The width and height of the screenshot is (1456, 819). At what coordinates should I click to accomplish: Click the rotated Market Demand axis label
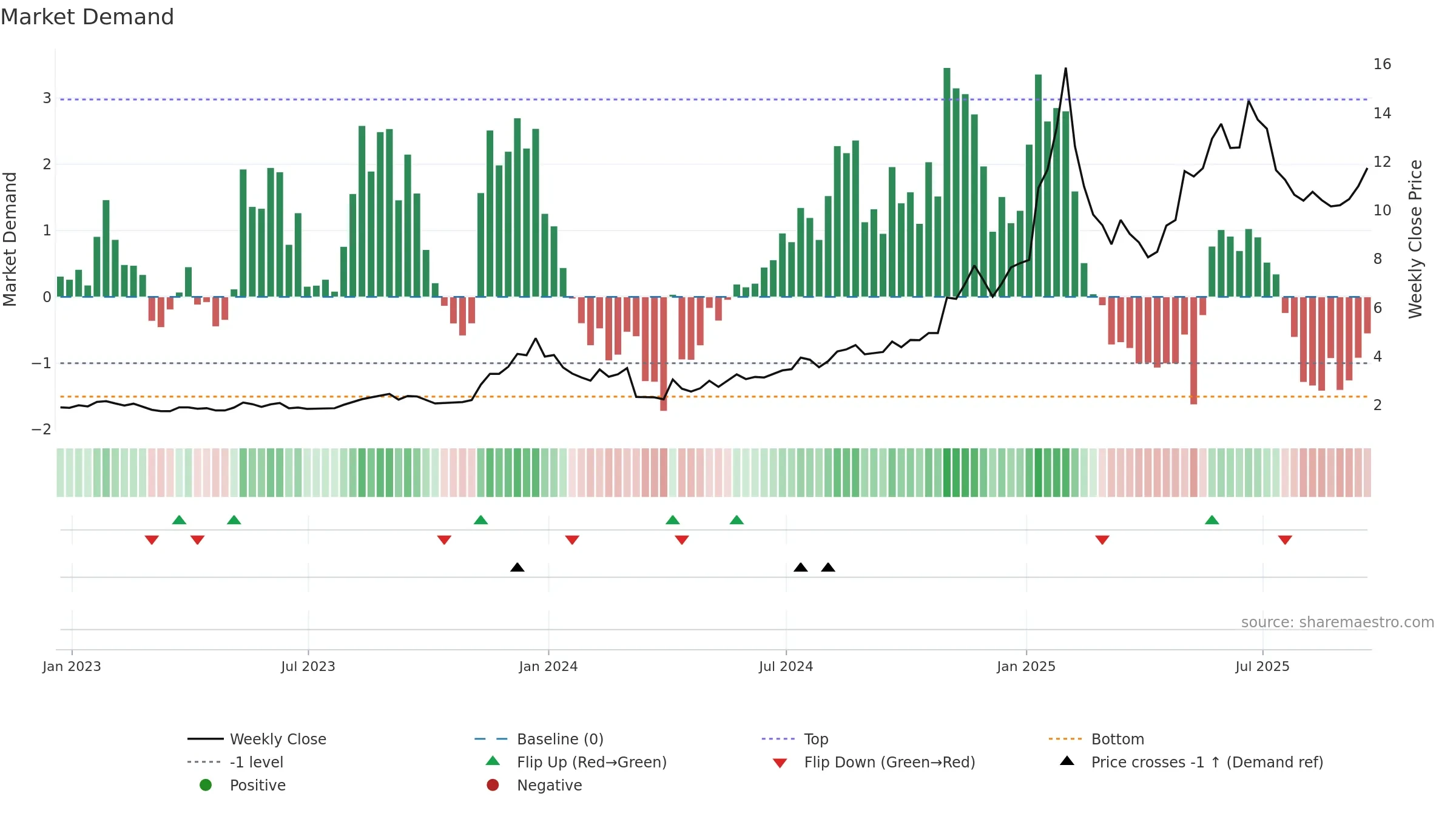10,239
